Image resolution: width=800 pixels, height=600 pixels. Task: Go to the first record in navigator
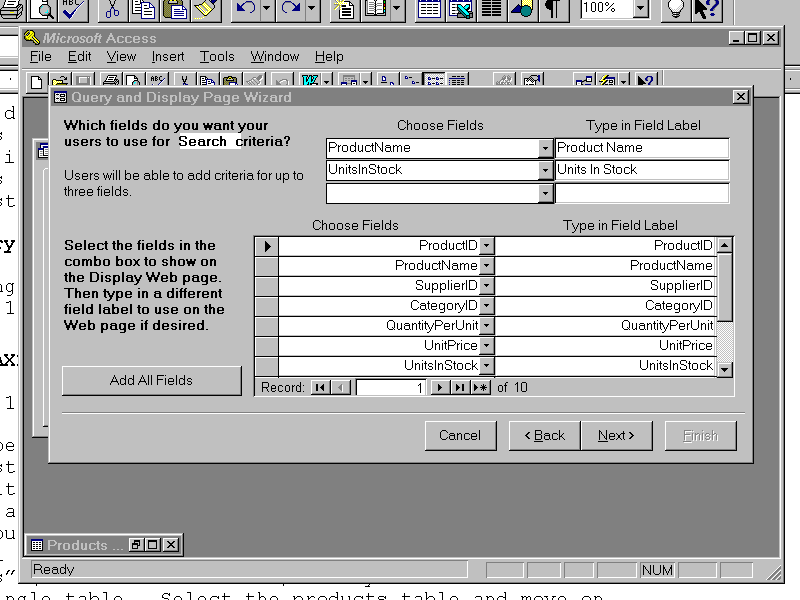pos(320,387)
